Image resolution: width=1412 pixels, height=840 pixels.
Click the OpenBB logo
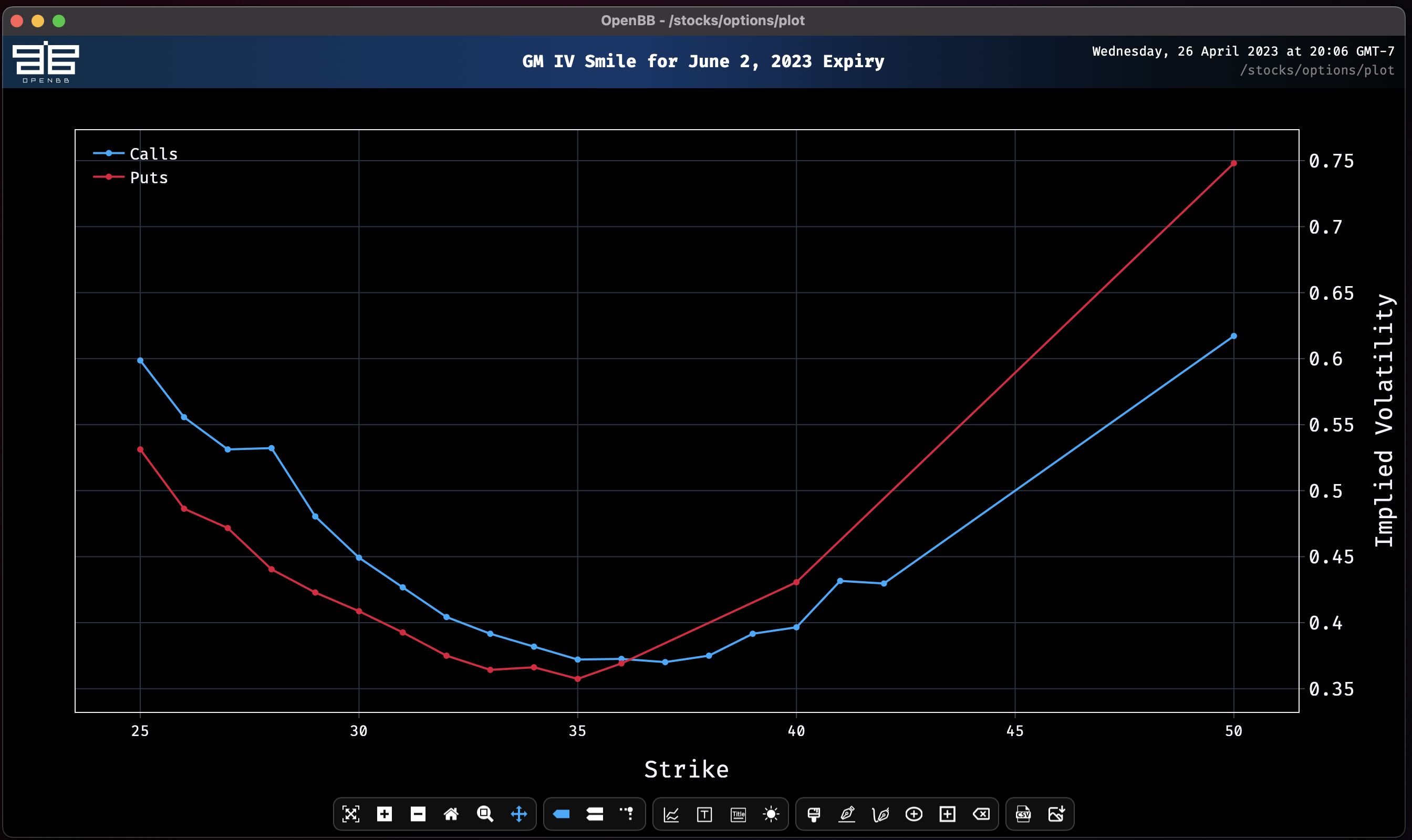coord(45,62)
